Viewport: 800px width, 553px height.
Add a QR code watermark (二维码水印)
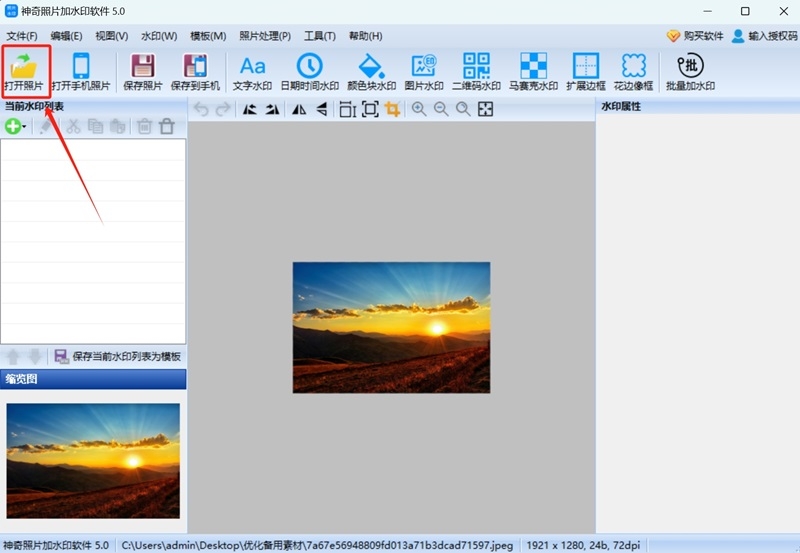click(476, 71)
